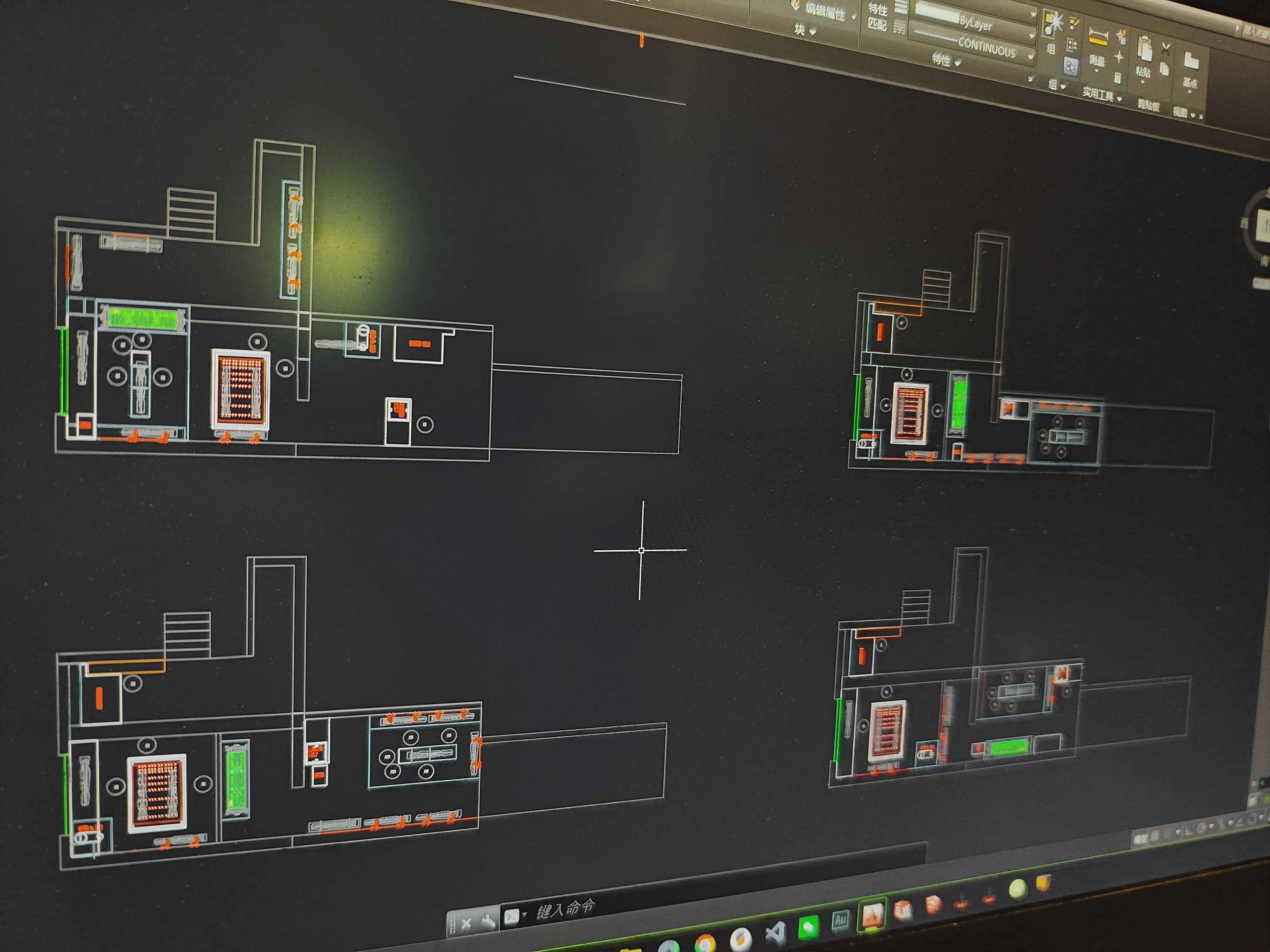The image size is (1270, 952).
Task: Click the West (西) direction on ViewCube
Action: pyautogui.click(x=1245, y=224)
